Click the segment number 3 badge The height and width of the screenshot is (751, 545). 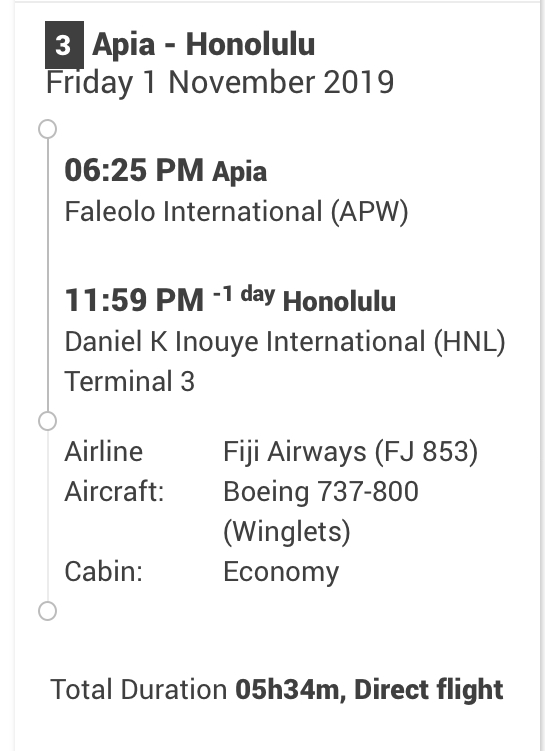(x=64, y=45)
